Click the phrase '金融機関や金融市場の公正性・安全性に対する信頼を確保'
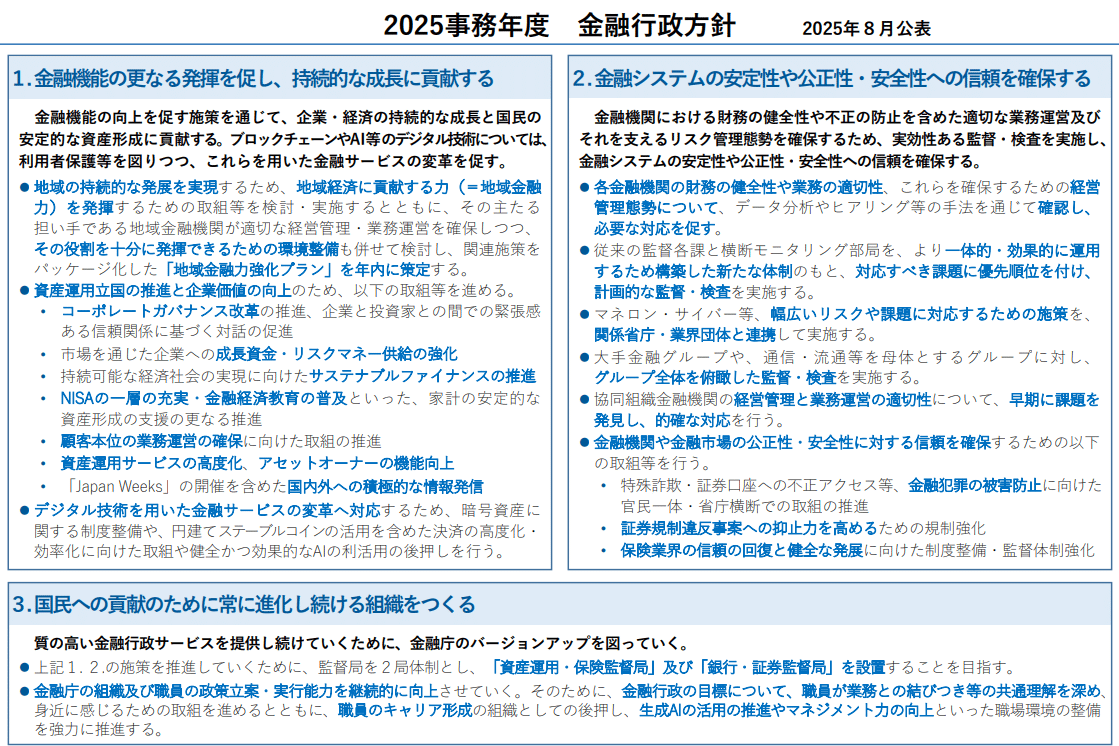This screenshot has height=746, width=1119. [793, 443]
